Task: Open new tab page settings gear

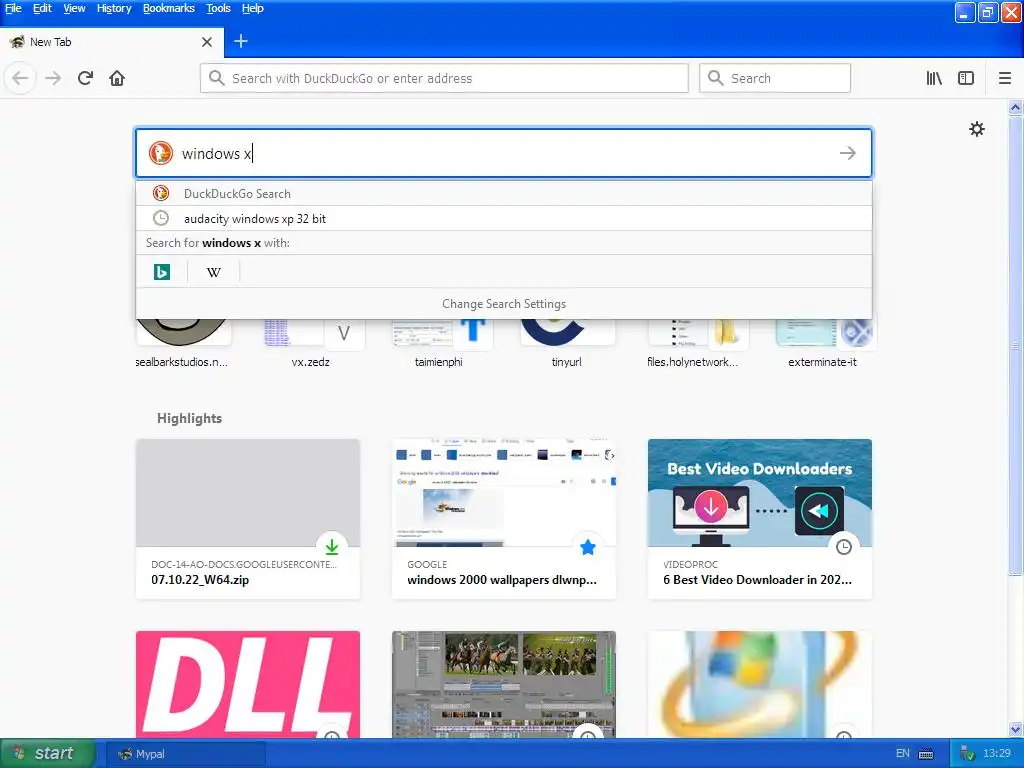Action: [976, 129]
